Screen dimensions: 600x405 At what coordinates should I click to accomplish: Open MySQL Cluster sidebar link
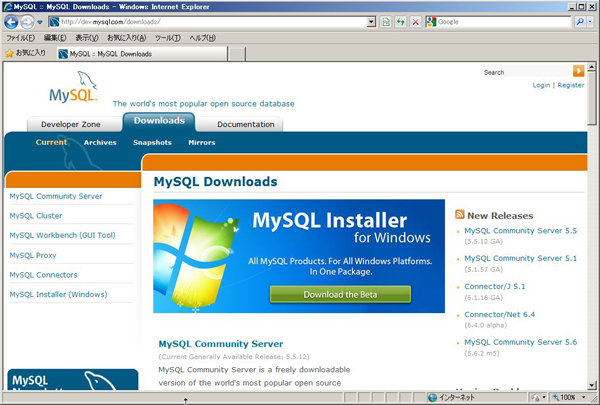36,216
